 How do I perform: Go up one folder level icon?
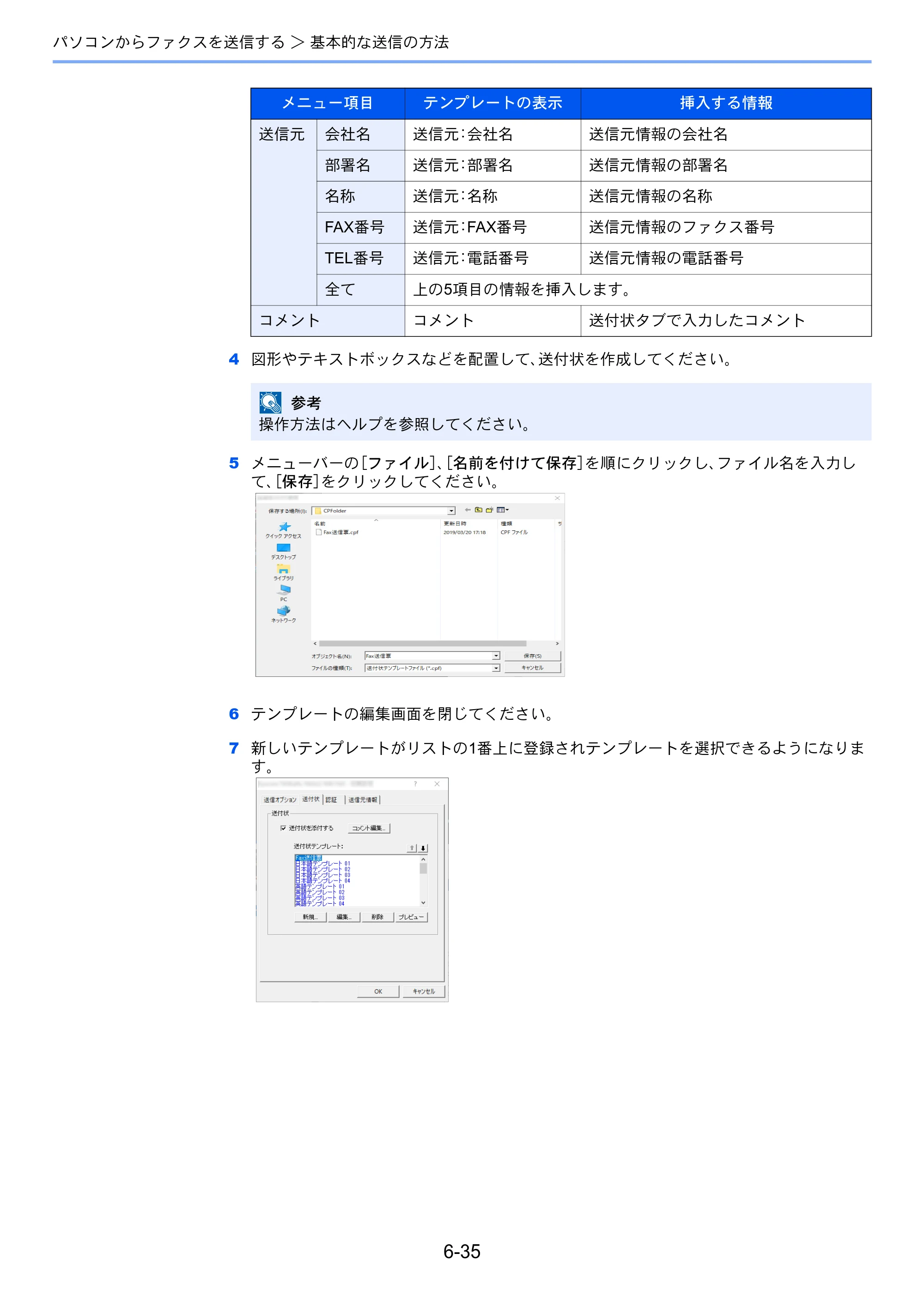pyautogui.click(x=479, y=510)
